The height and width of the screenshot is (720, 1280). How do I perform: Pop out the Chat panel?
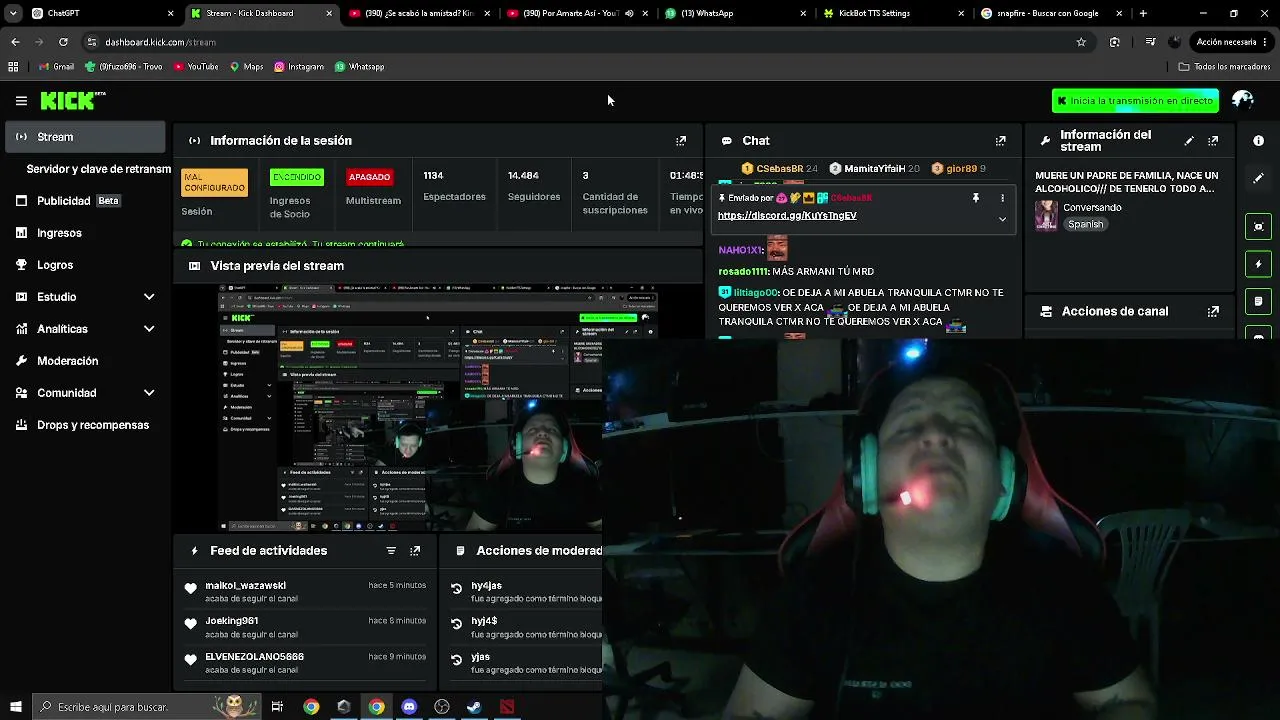pyautogui.click(x=1000, y=141)
